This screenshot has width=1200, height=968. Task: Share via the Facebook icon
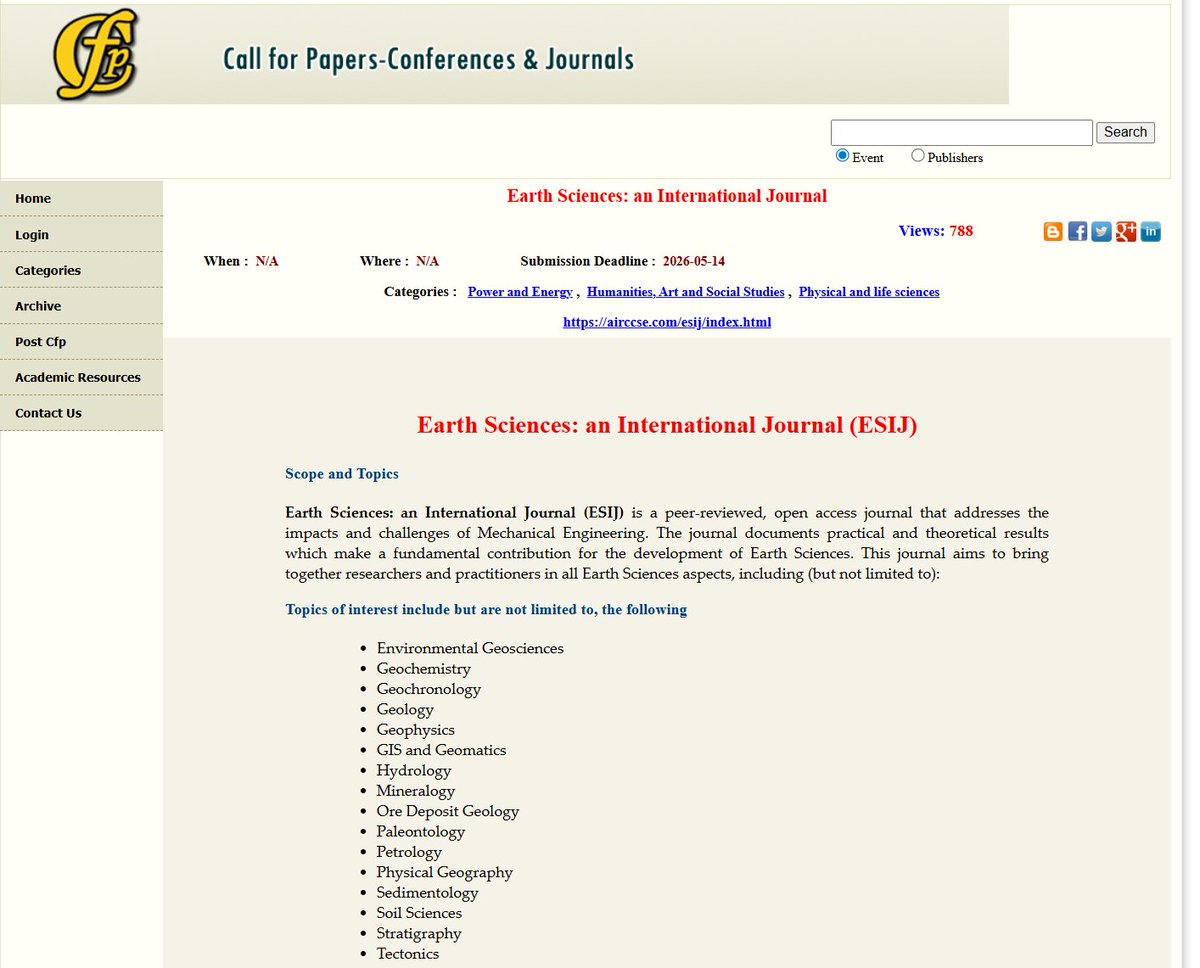coord(1077,232)
